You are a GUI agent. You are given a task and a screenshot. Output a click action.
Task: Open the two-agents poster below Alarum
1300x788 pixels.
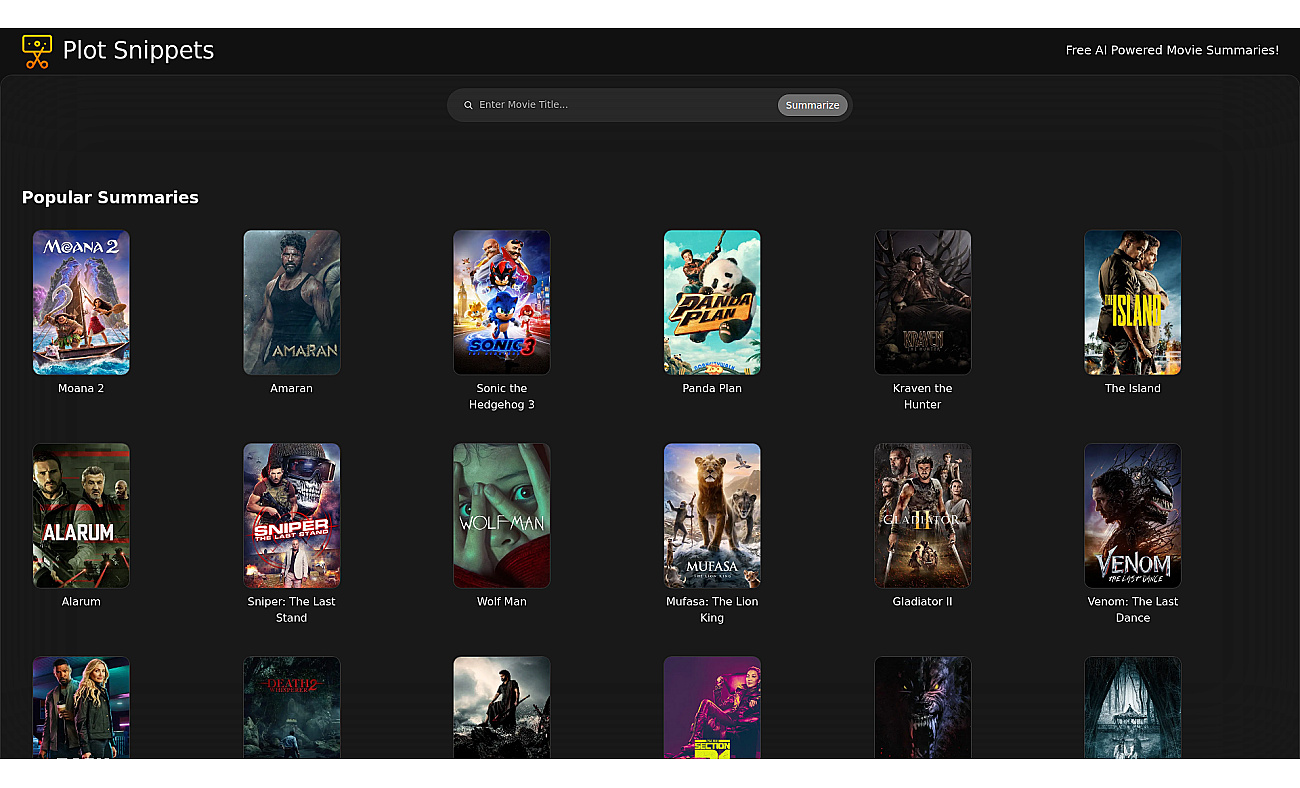click(x=81, y=708)
